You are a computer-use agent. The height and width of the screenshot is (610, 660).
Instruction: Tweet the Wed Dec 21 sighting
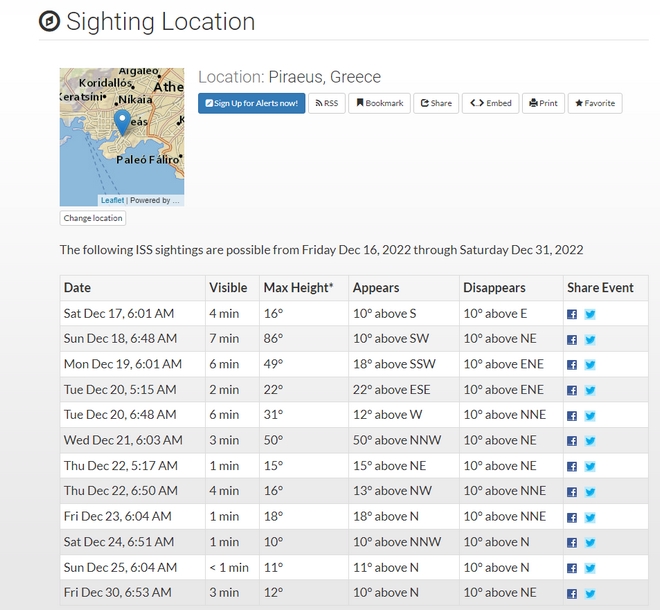(590, 441)
